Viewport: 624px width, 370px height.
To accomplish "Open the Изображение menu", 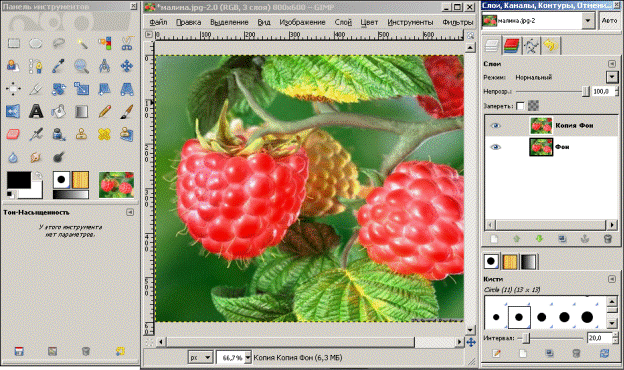I will pyautogui.click(x=302, y=22).
